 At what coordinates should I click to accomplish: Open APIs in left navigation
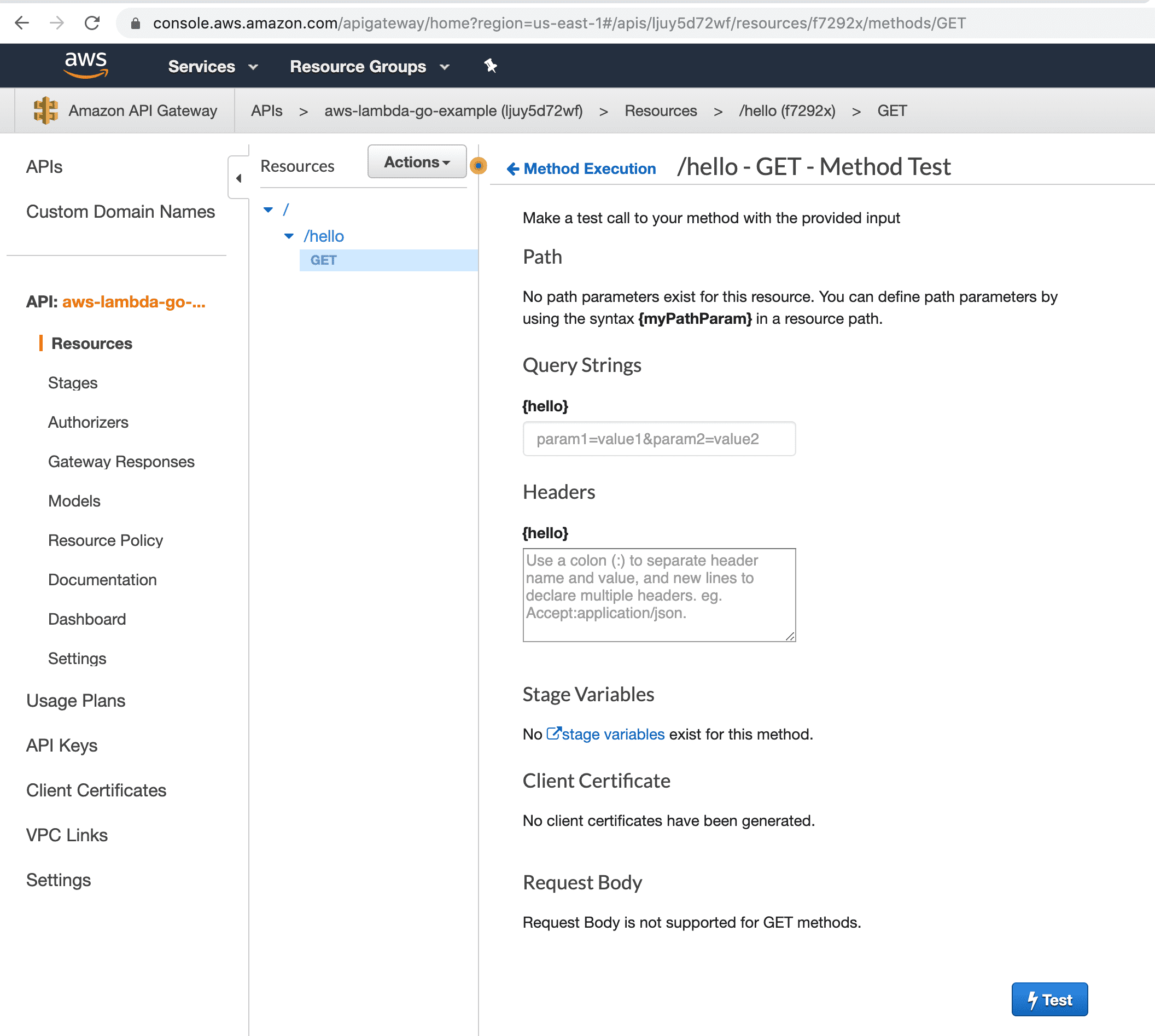(x=44, y=166)
